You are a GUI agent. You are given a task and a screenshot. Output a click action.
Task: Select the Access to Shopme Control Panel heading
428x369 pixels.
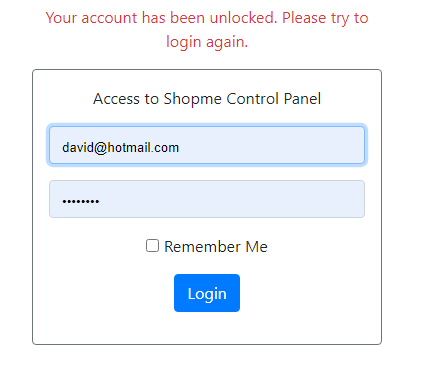click(207, 99)
